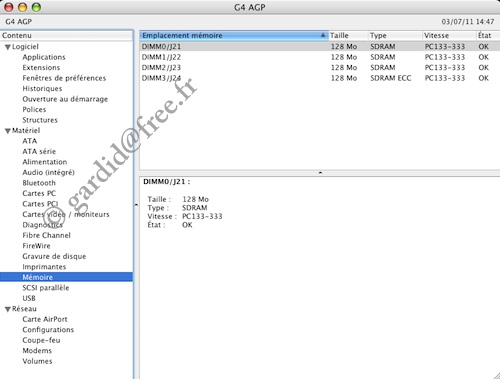Open Cartes vidéo / moniteurs entry

tap(66, 214)
